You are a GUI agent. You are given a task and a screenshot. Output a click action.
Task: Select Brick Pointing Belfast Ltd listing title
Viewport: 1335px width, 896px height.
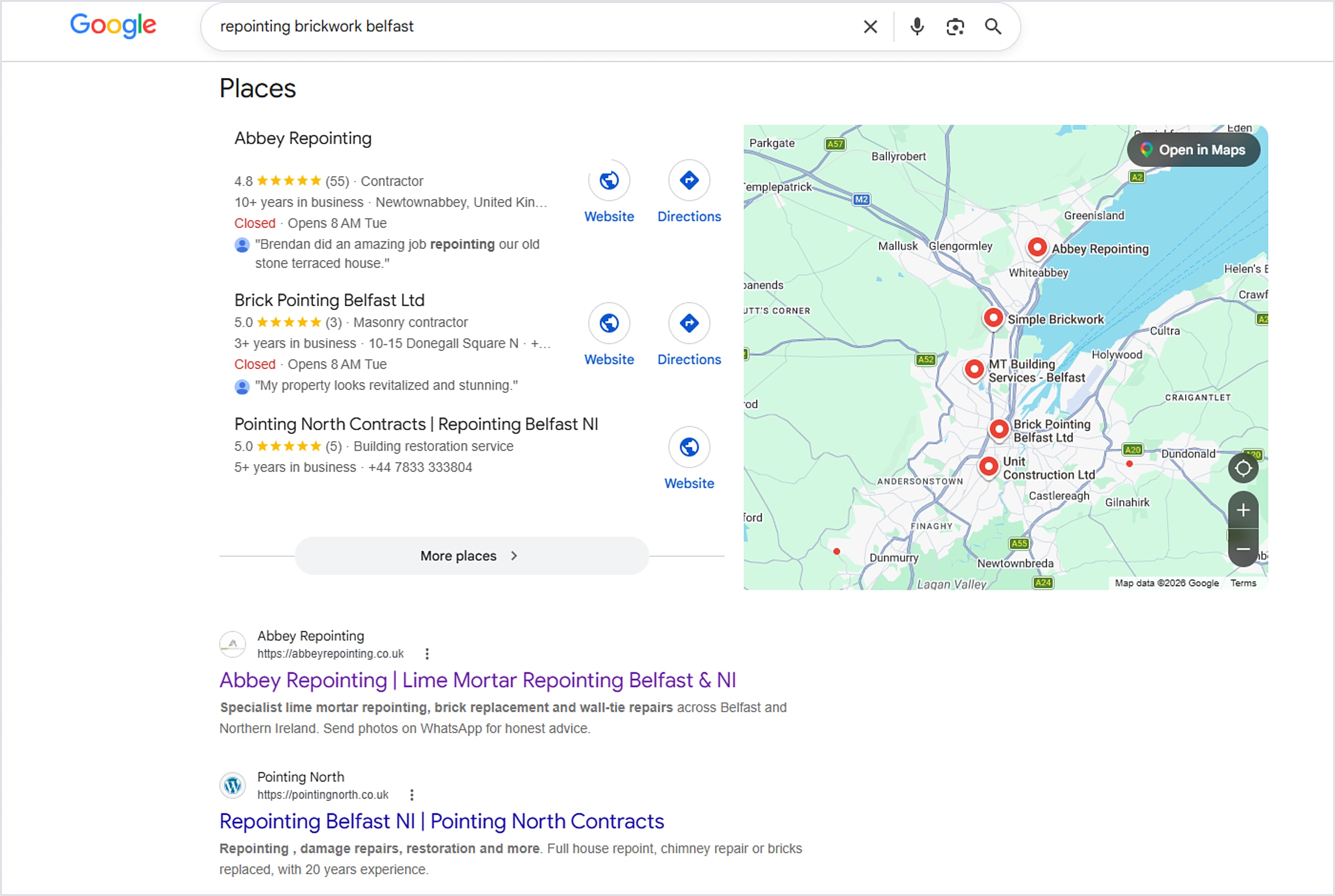(329, 301)
